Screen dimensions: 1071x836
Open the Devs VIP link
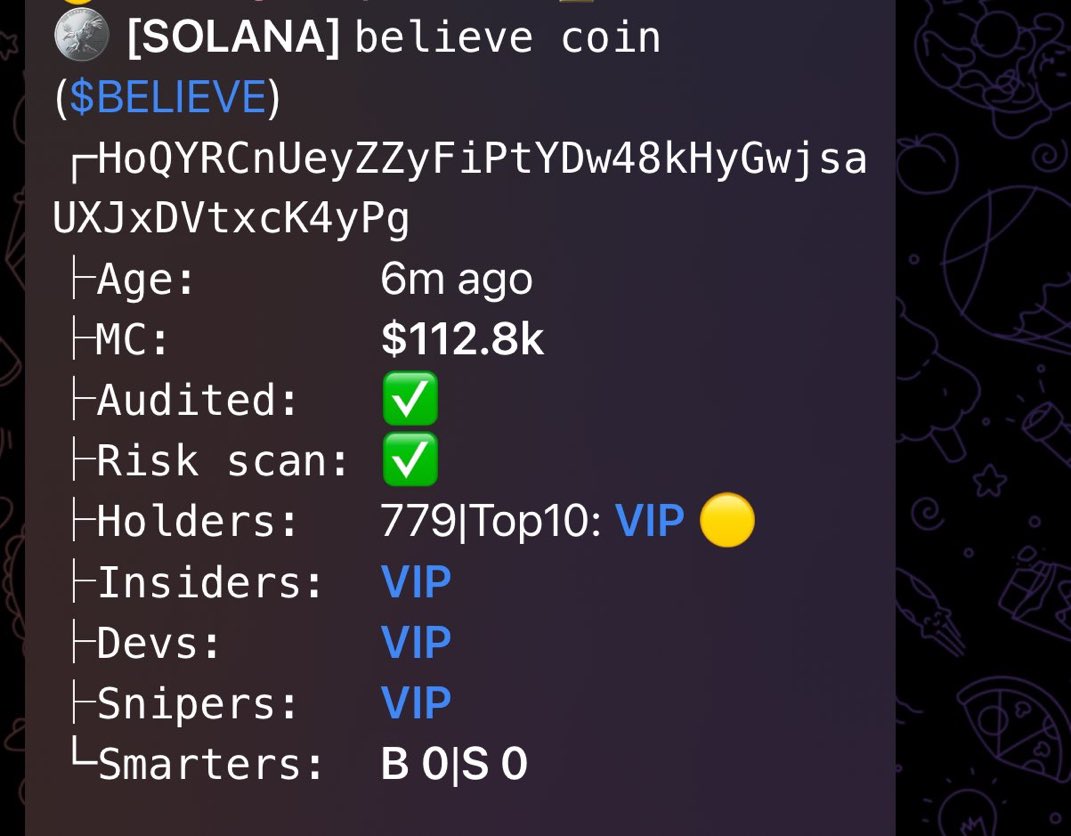point(416,642)
